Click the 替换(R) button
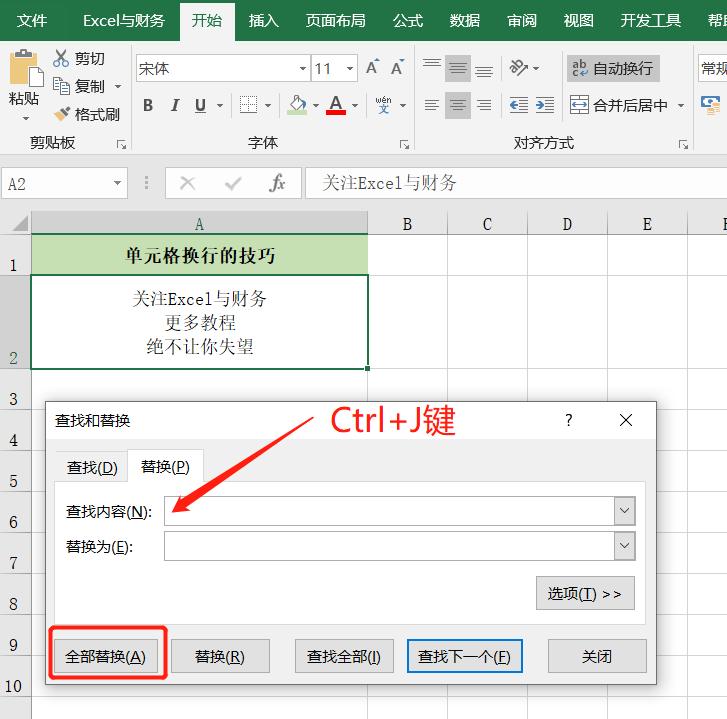Image resolution: width=727 pixels, height=719 pixels. [x=220, y=656]
